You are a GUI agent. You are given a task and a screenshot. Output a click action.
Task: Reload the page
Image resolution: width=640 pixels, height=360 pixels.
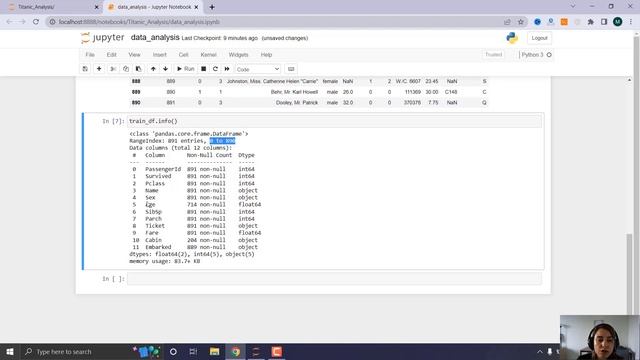pos(36,22)
